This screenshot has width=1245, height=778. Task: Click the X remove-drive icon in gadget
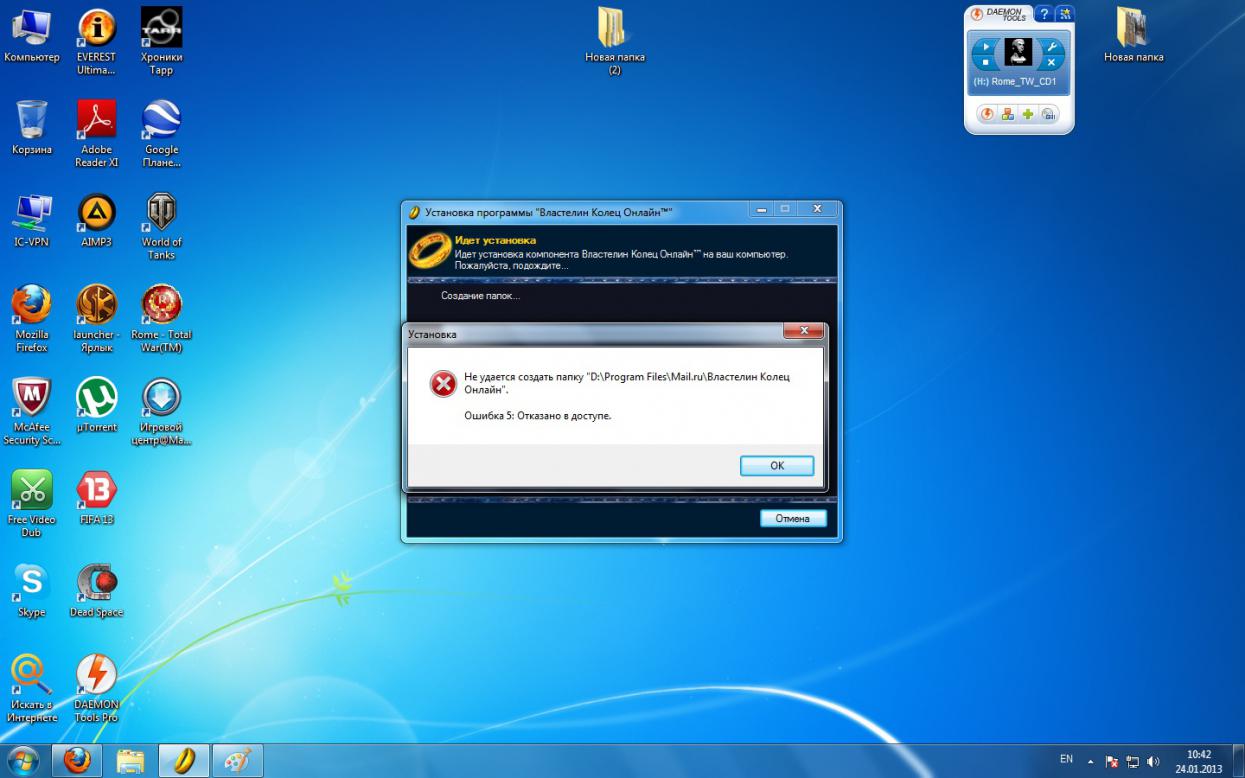click(1051, 62)
